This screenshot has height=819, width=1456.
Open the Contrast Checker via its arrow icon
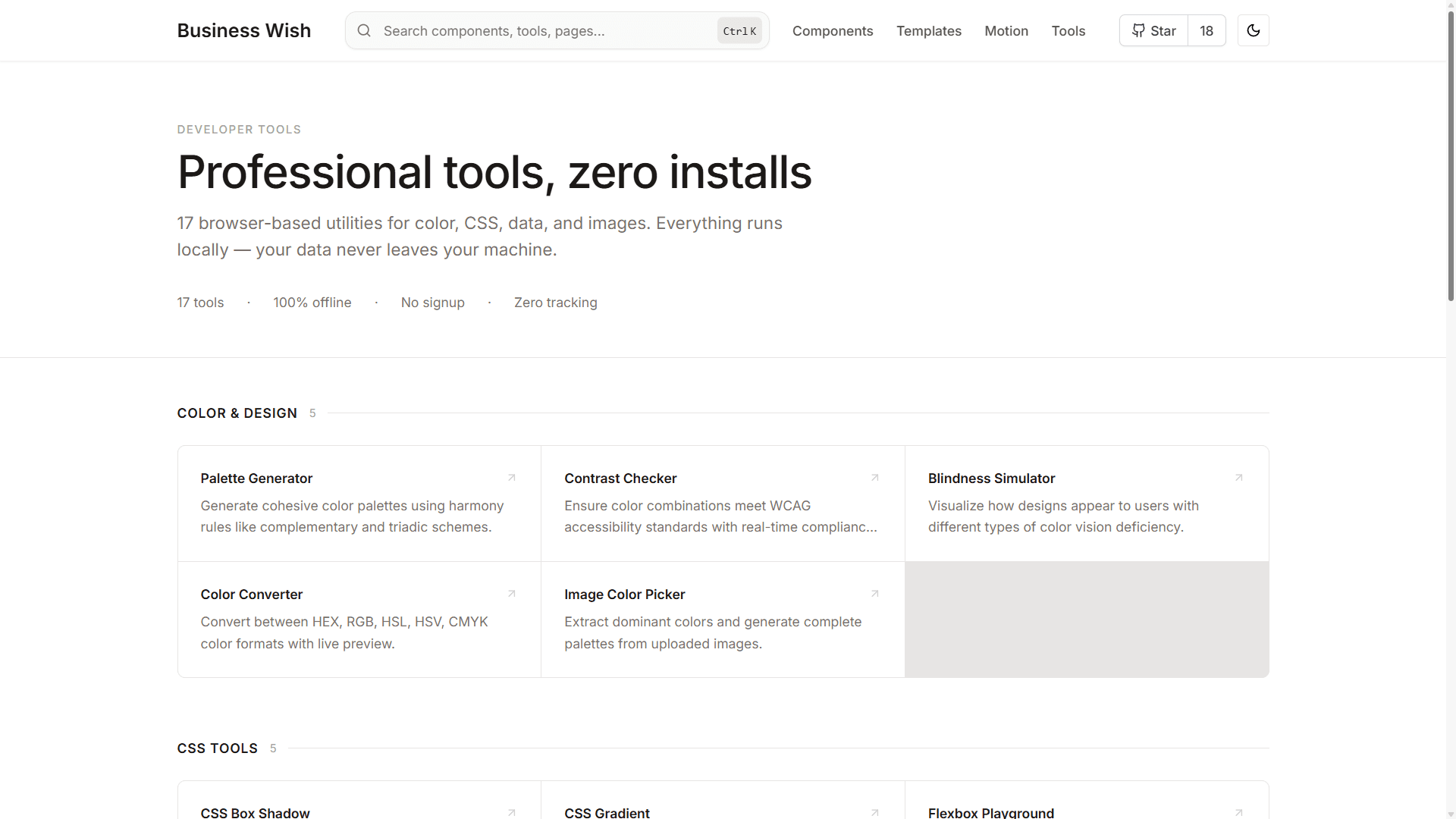click(x=874, y=478)
